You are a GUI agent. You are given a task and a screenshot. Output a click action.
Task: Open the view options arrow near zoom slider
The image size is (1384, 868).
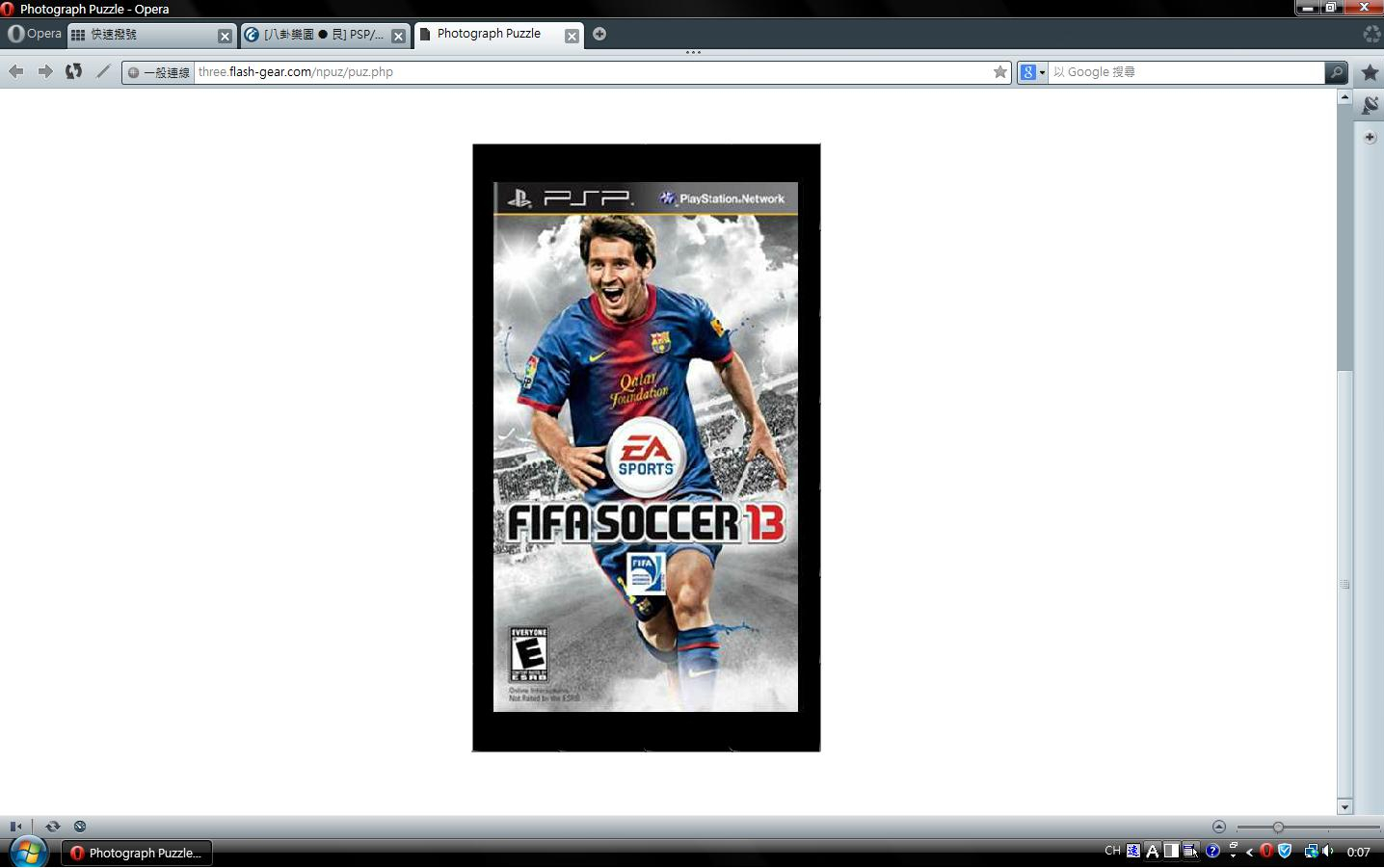(x=1219, y=827)
